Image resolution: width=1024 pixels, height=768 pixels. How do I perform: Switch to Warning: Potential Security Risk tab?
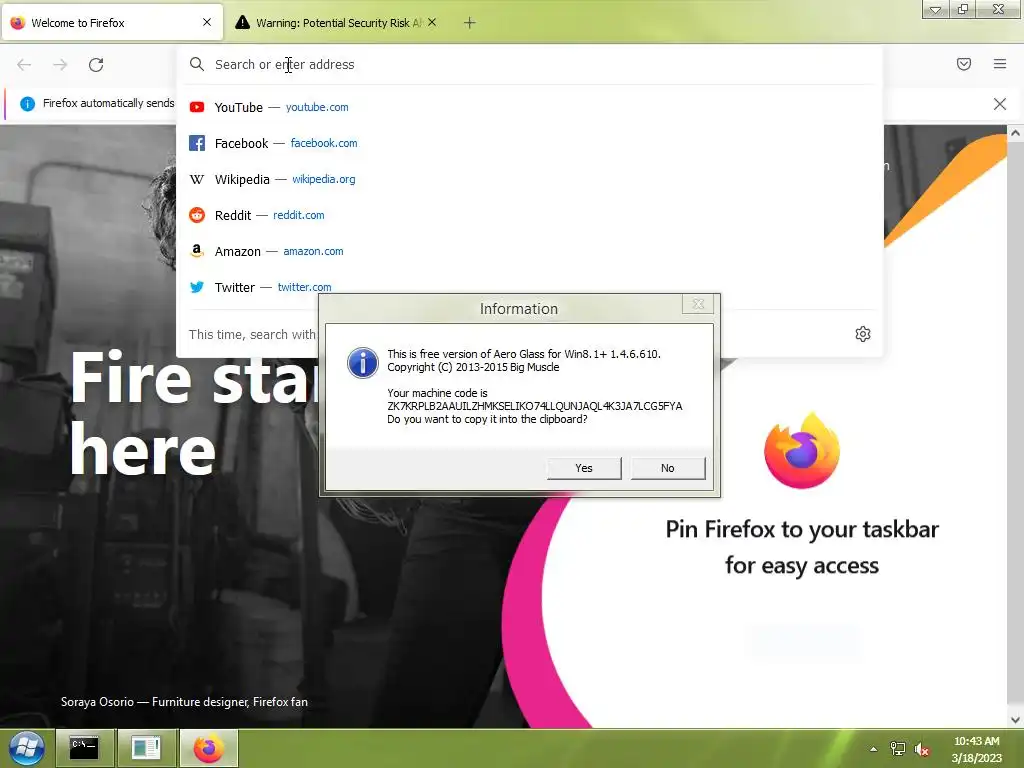click(x=334, y=23)
